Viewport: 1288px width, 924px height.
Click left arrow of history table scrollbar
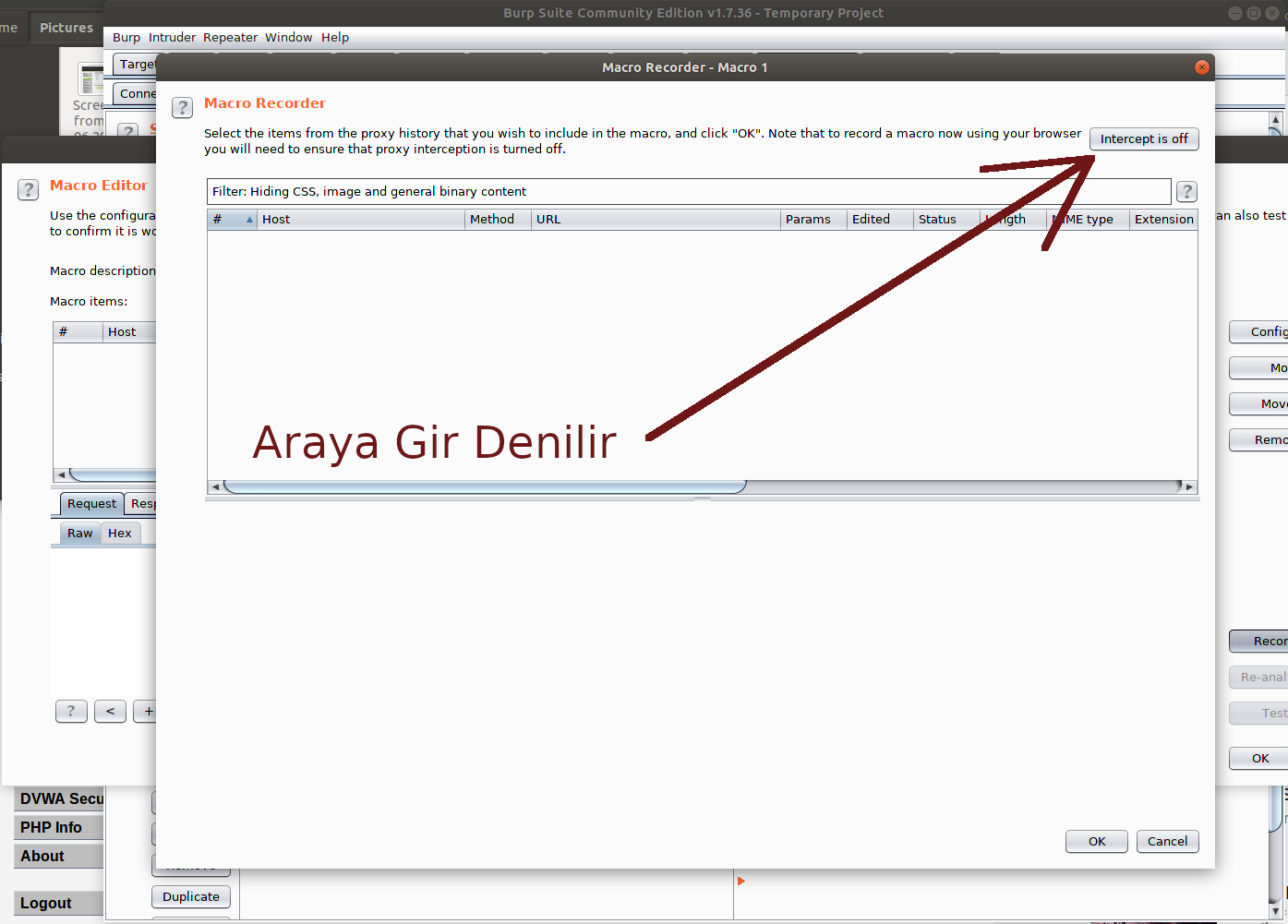tap(216, 486)
